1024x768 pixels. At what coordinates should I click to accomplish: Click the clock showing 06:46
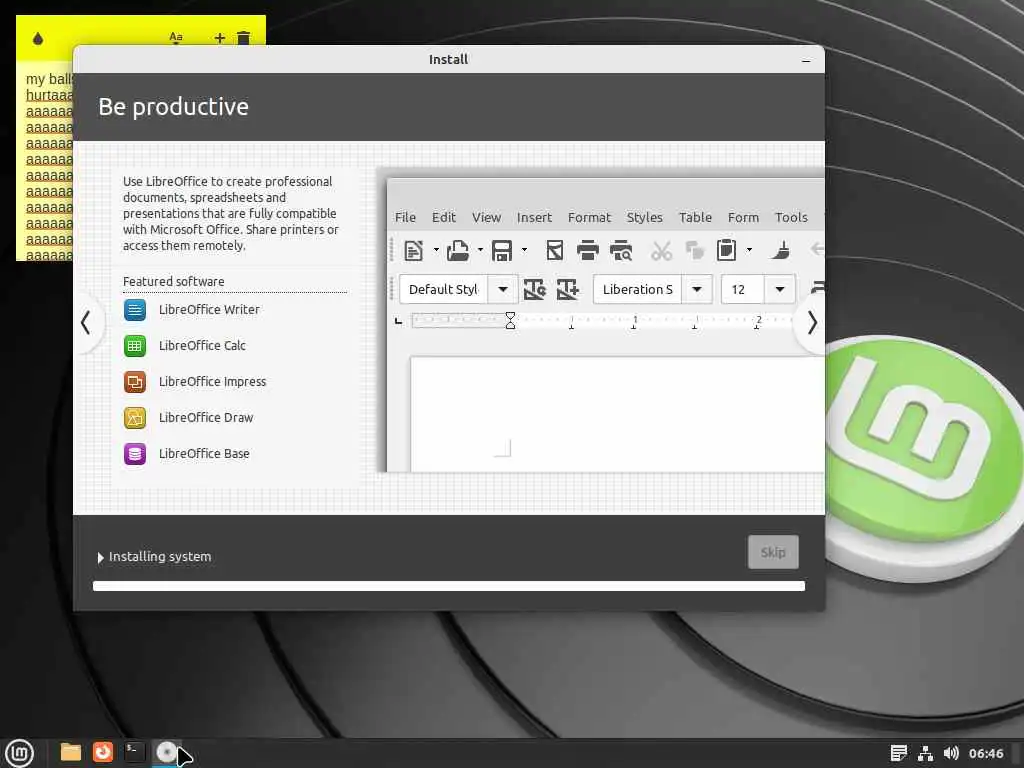tap(986, 753)
